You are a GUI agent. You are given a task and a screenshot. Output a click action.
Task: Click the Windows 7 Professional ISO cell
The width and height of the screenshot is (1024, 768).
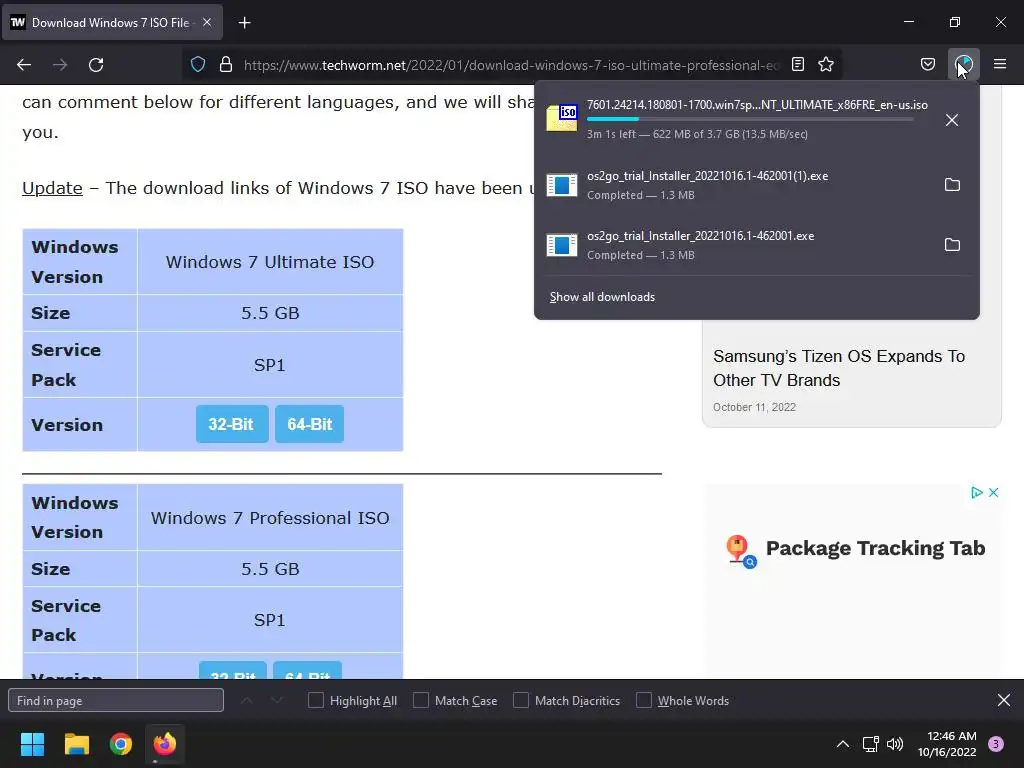coord(270,518)
